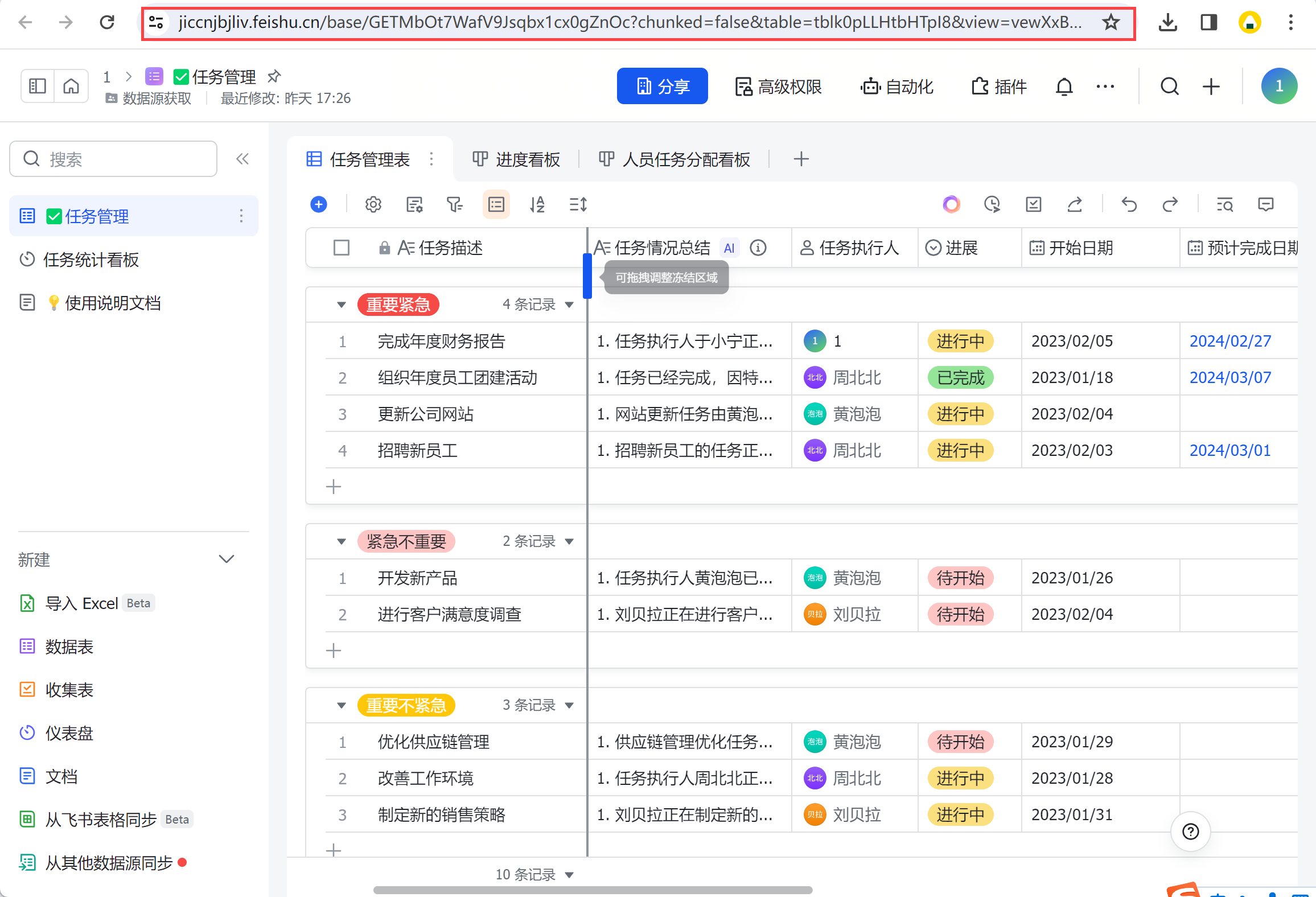Open the colorful AI assistant ring icon
The image size is (1316, 897).
(x=951, y=204)
